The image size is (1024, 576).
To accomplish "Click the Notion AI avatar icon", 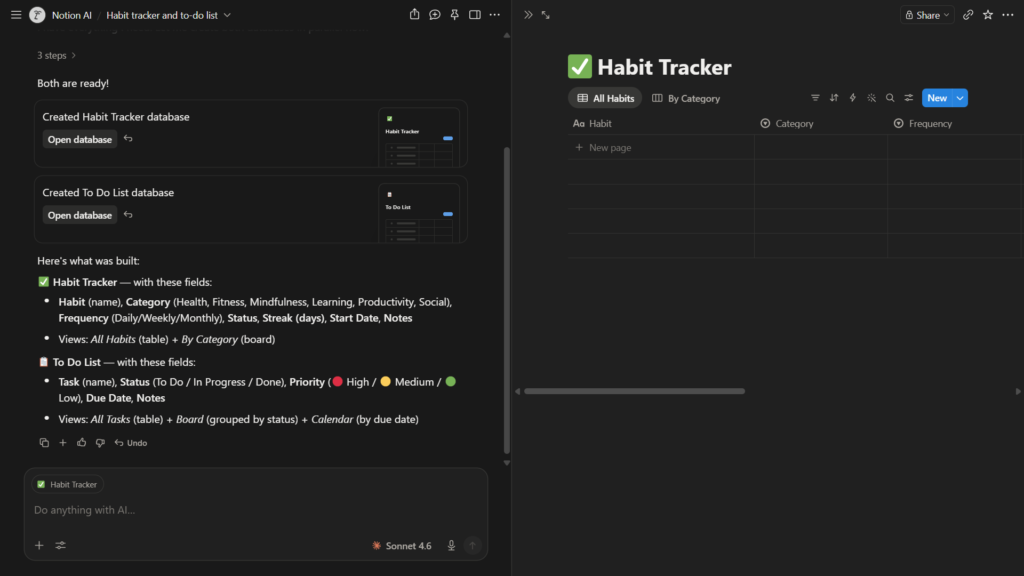I will tap(37, 14).
